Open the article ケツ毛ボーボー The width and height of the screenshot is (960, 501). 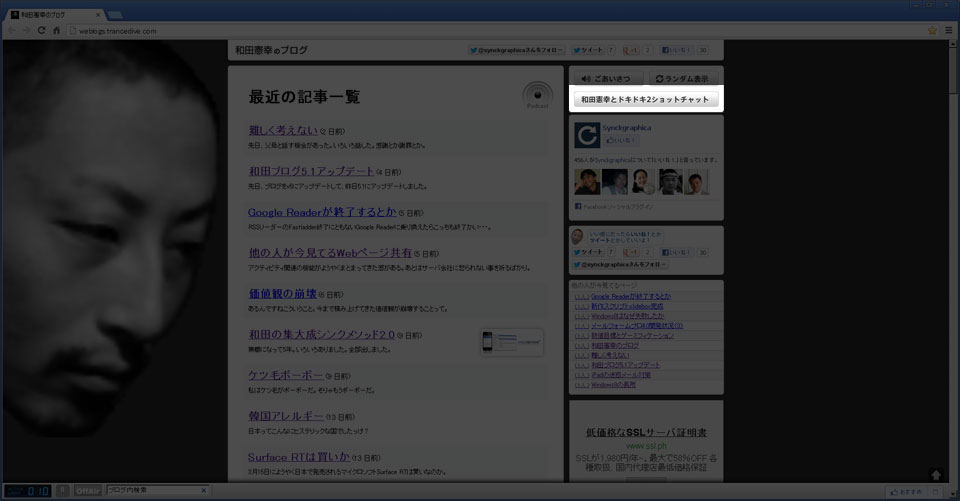coord(285,375)
